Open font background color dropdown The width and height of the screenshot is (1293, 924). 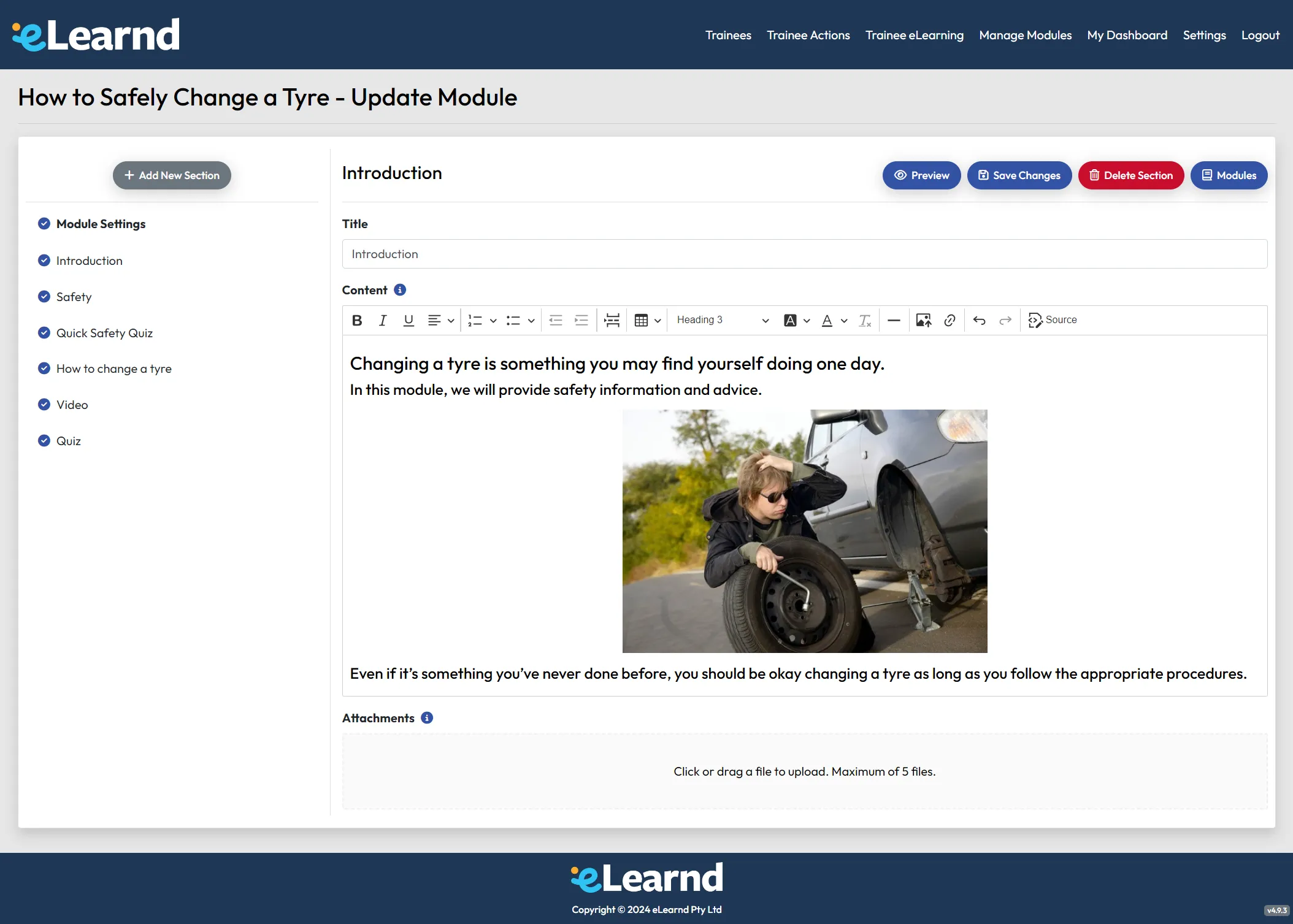[x=797, y=320]
